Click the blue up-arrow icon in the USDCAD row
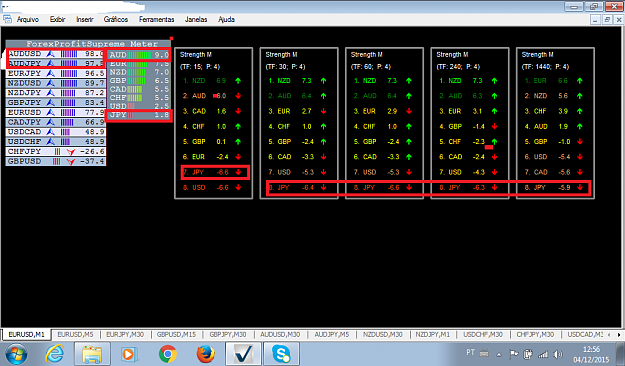Image resolution: width=625 pixels, height=366 pixels. tap(51, 132)
